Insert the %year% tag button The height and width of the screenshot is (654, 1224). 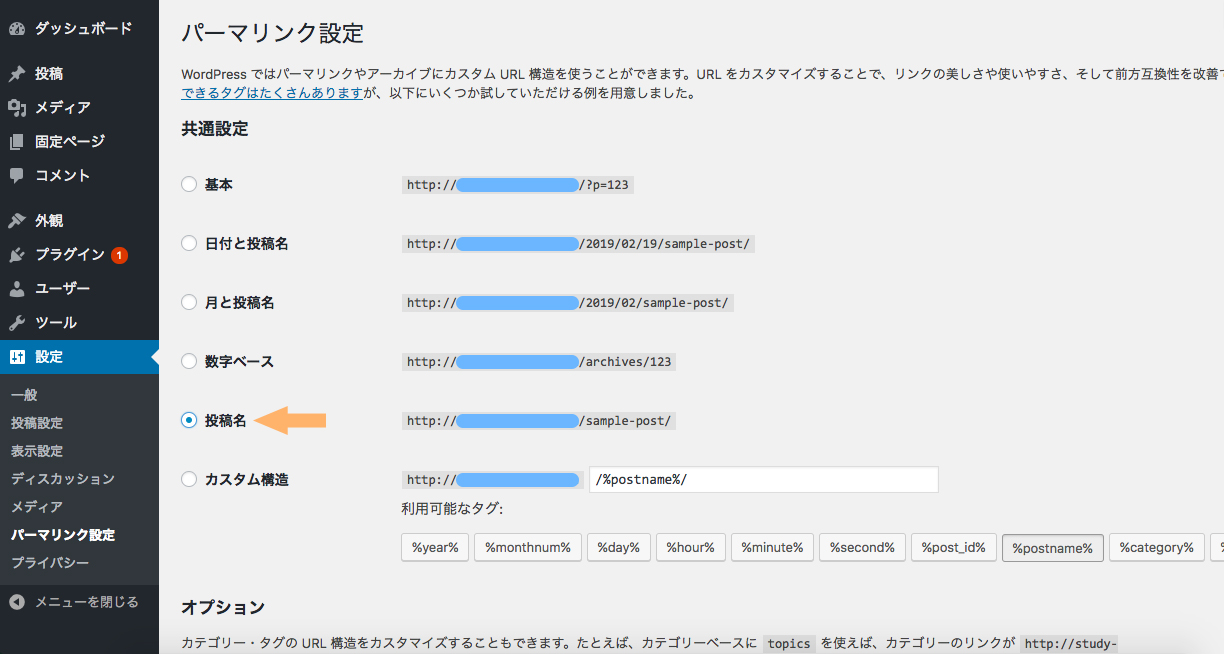tap(434, 548)
